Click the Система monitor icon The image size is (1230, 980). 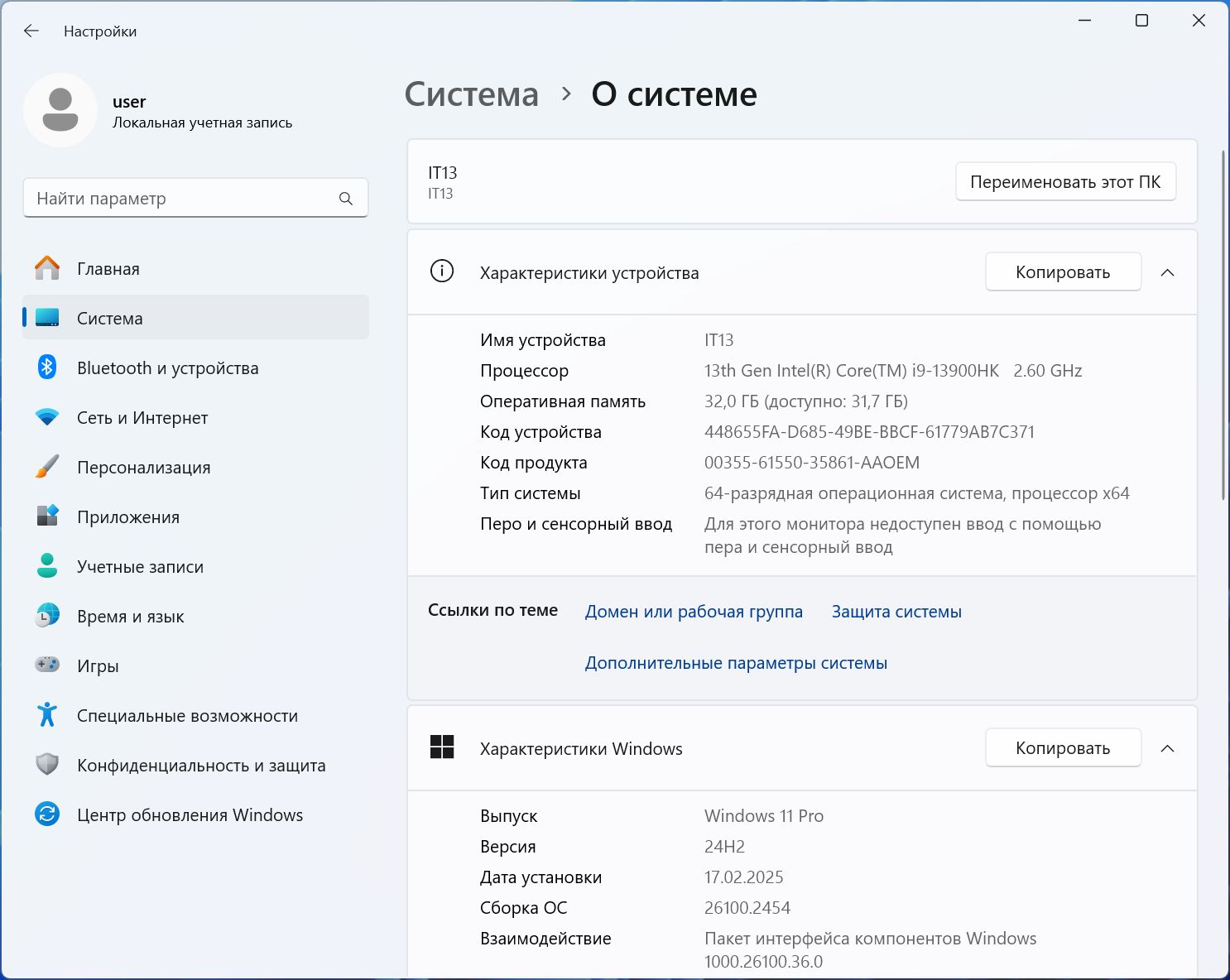(x=47, y=318)
